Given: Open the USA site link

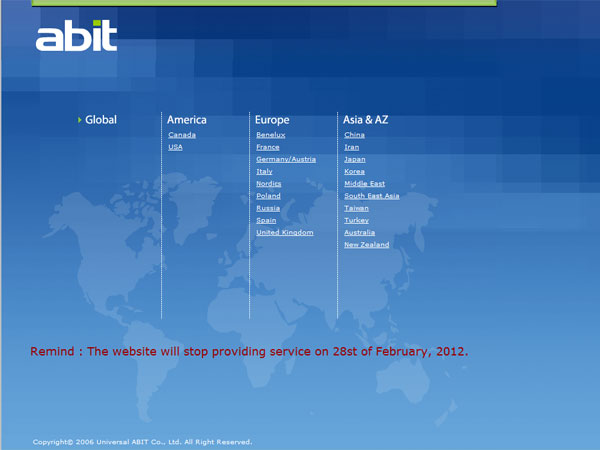Looking at the screenshot, I should coord(176,147).
